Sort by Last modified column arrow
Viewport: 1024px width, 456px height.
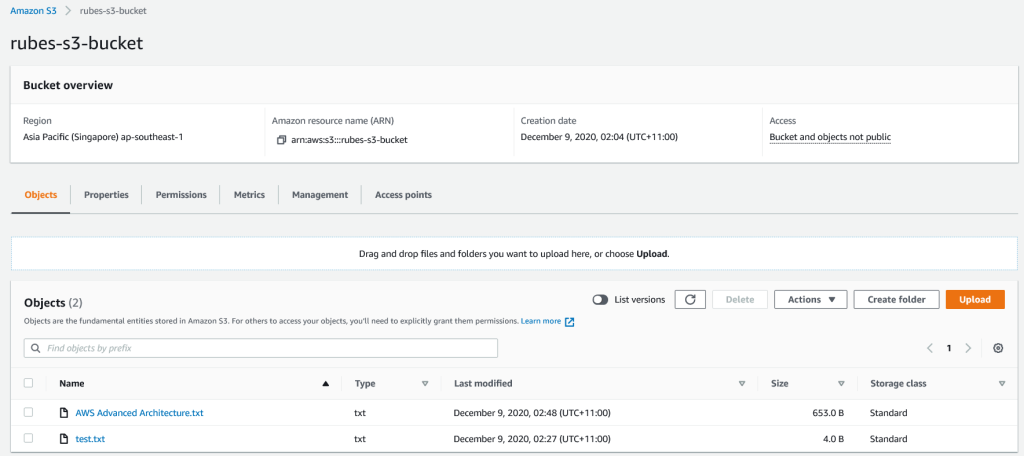tap(741, 383)
